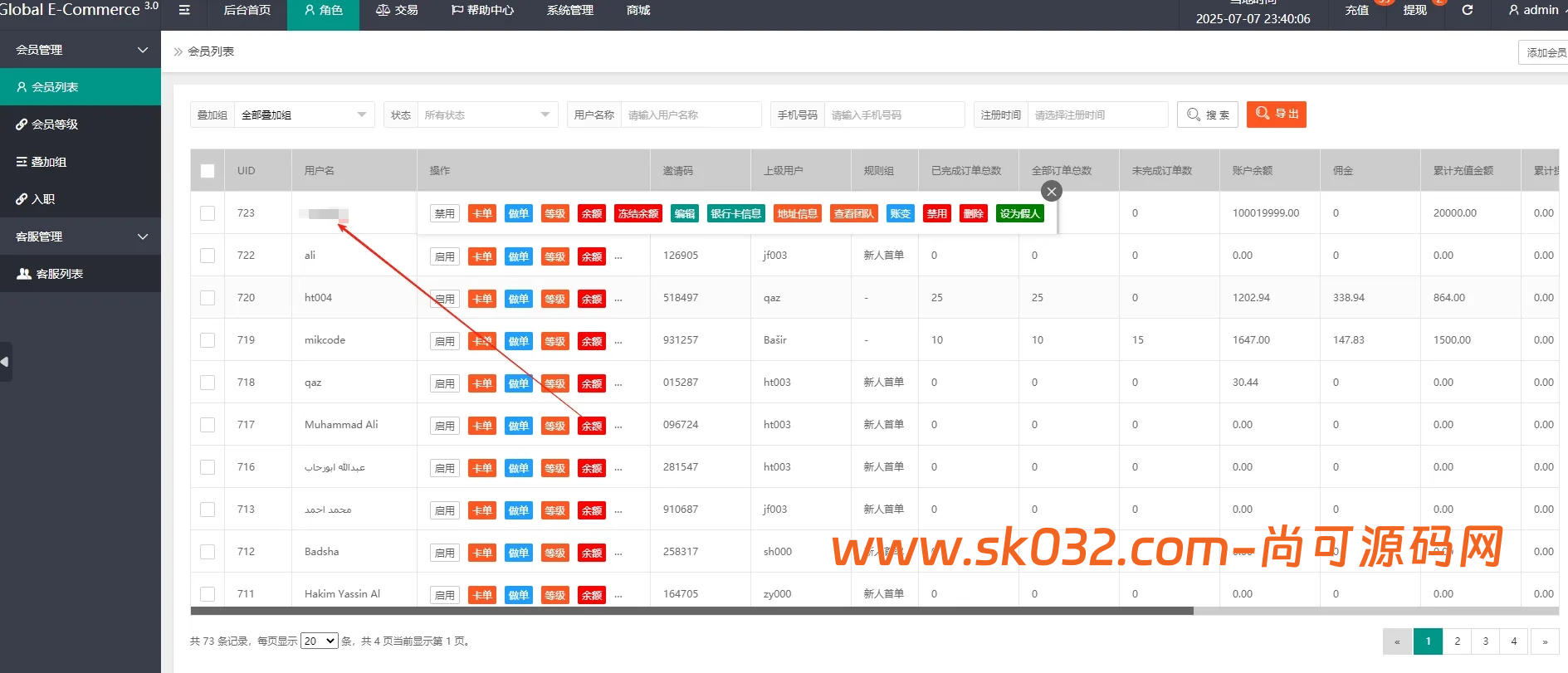Open the 全部叠加组 dropdown
This screenshot has width=1568, height=673.
(303, 115)
